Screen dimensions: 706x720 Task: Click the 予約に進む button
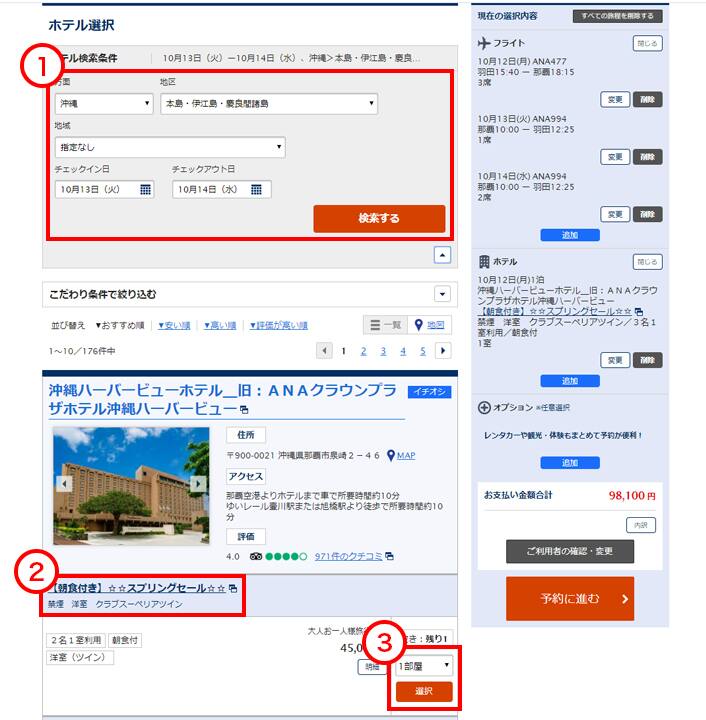coord(570,598)
